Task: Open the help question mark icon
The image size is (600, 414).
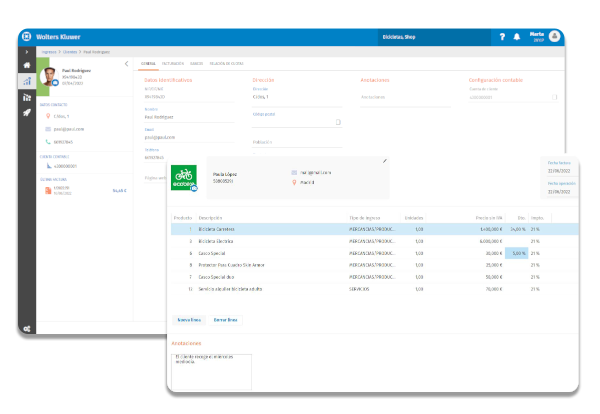Action: click(x=502, y=37)
